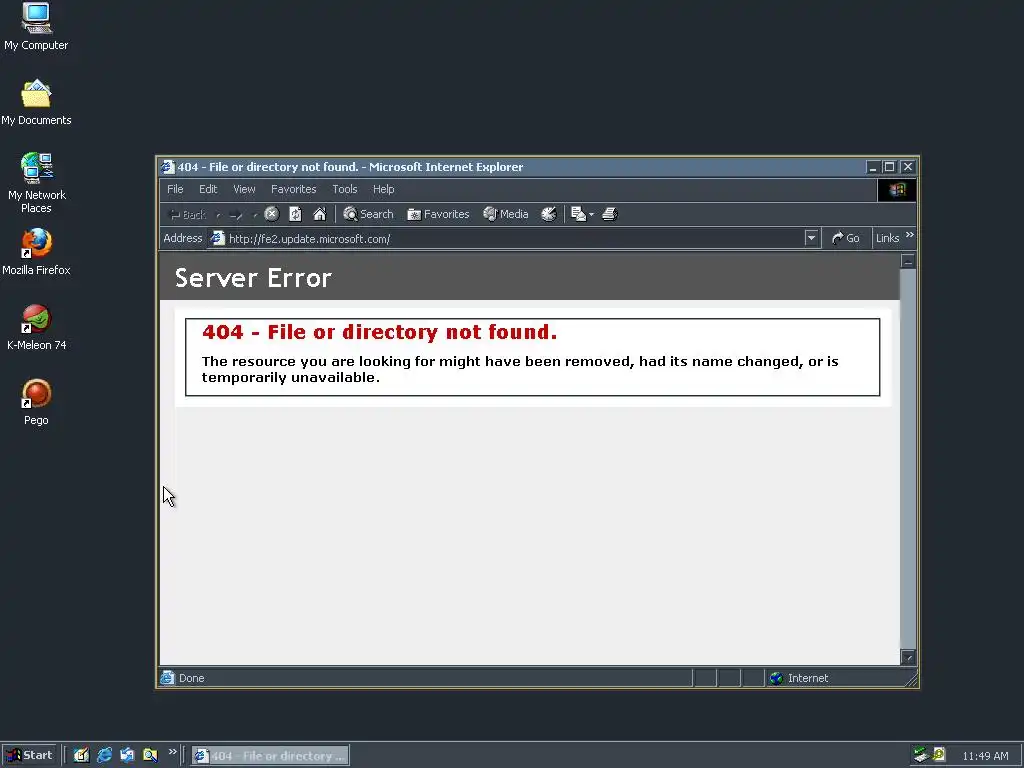Viewport: 1024px width, 768px height.
Task: Click the Links toolbar label
Action: click(888, 238)
